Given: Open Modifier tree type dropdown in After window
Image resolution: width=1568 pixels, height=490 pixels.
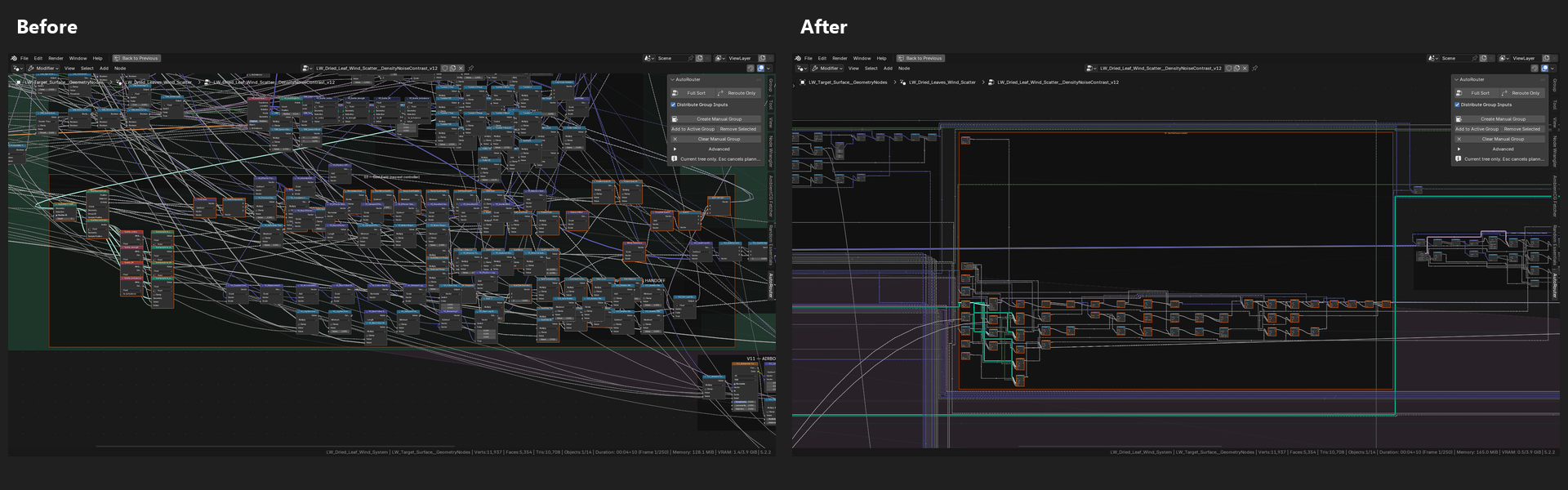Looking at the screenshot, I should tap(827, 69).
